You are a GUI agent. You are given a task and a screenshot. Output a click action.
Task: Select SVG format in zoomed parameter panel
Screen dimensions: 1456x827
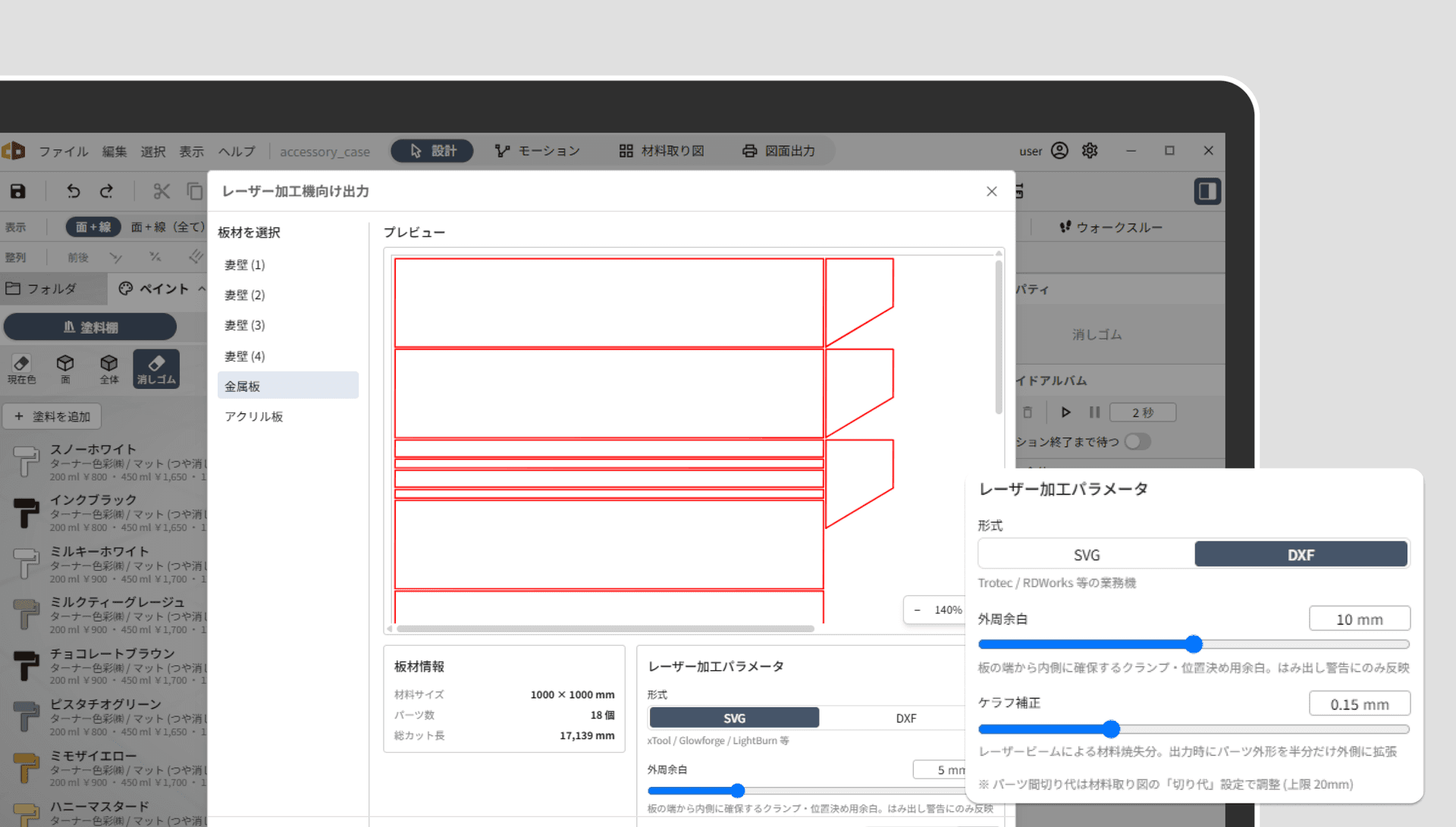point(1087,555)
